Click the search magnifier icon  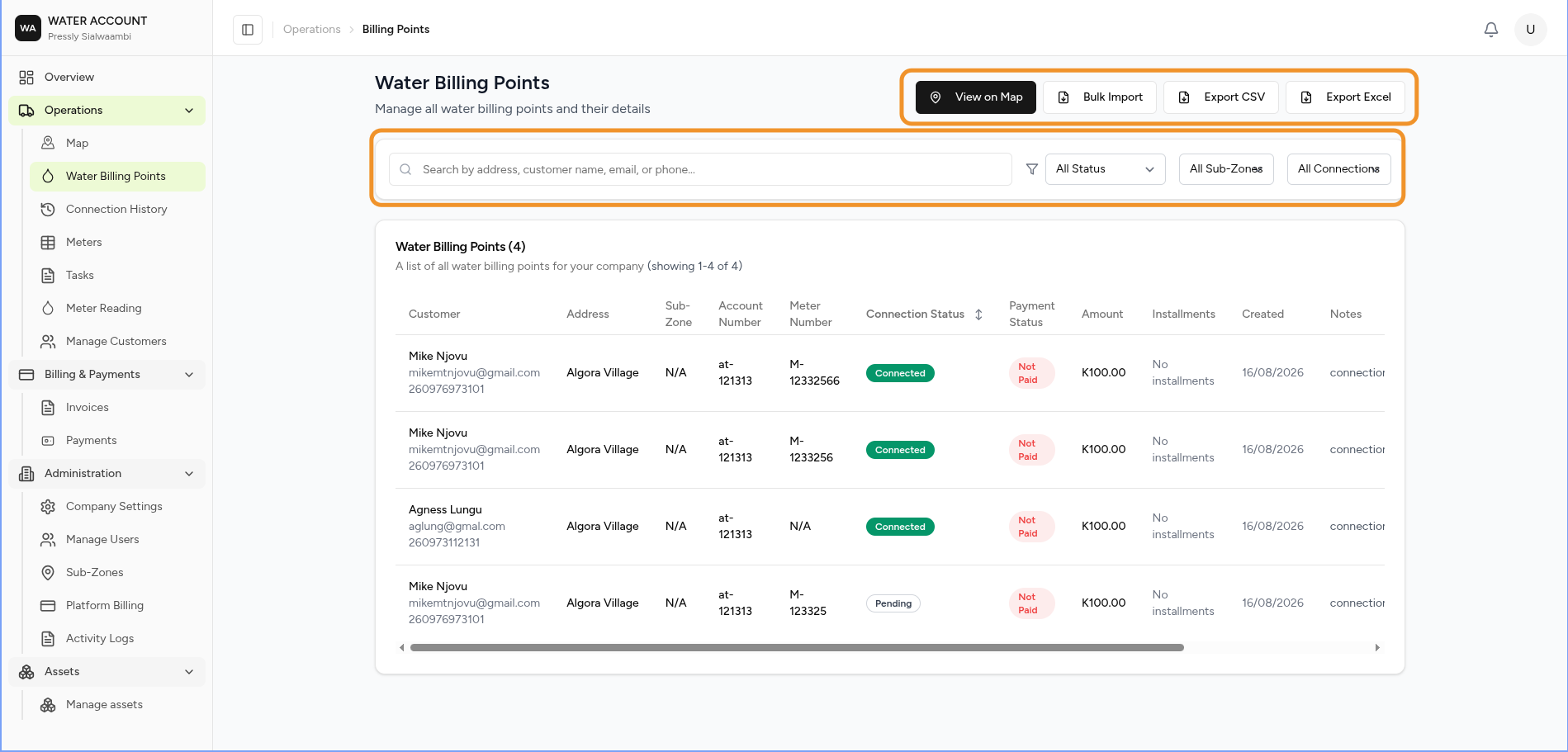(405, 169)
